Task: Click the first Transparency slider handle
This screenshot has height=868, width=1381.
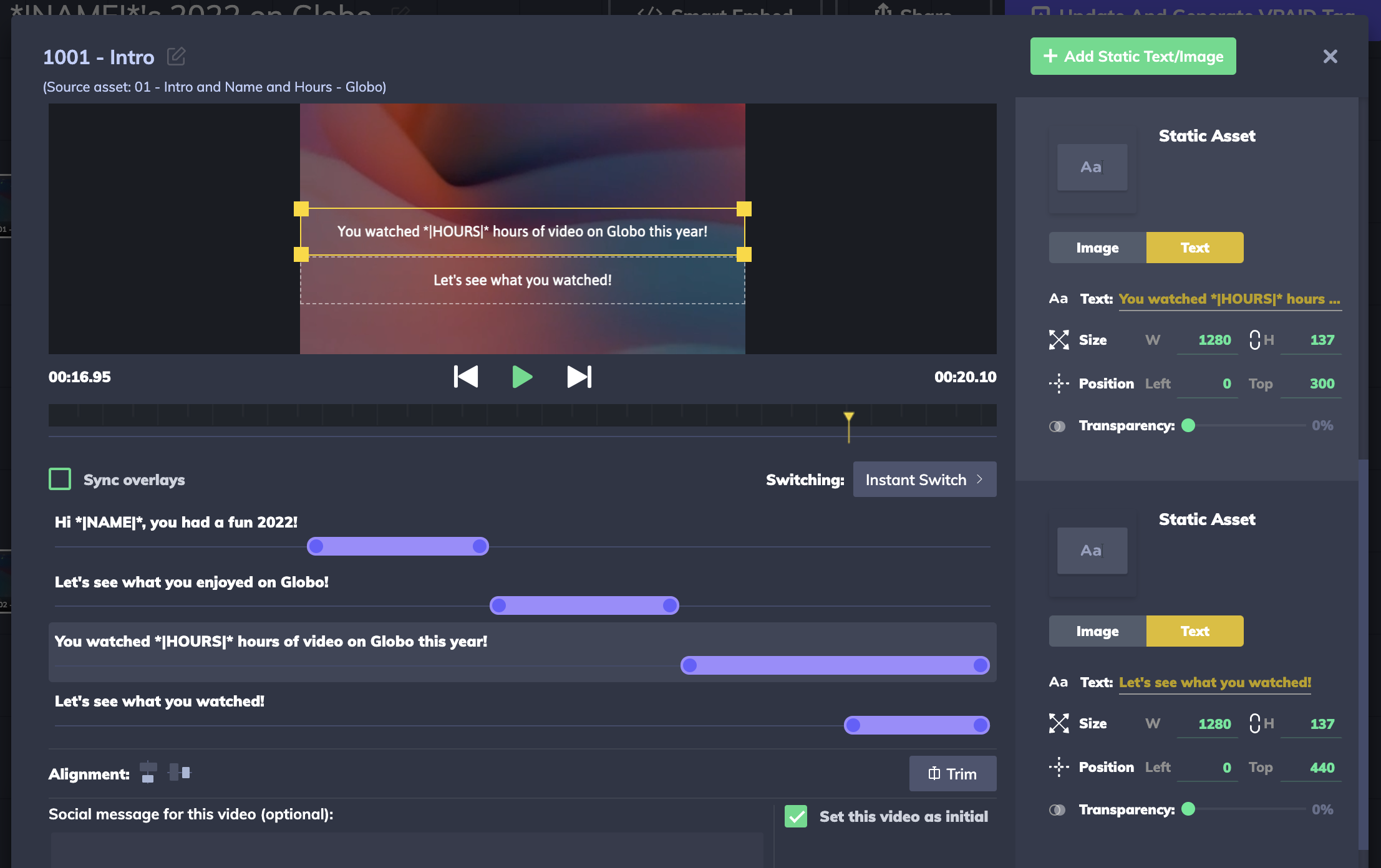Action: click(1188, 425)
